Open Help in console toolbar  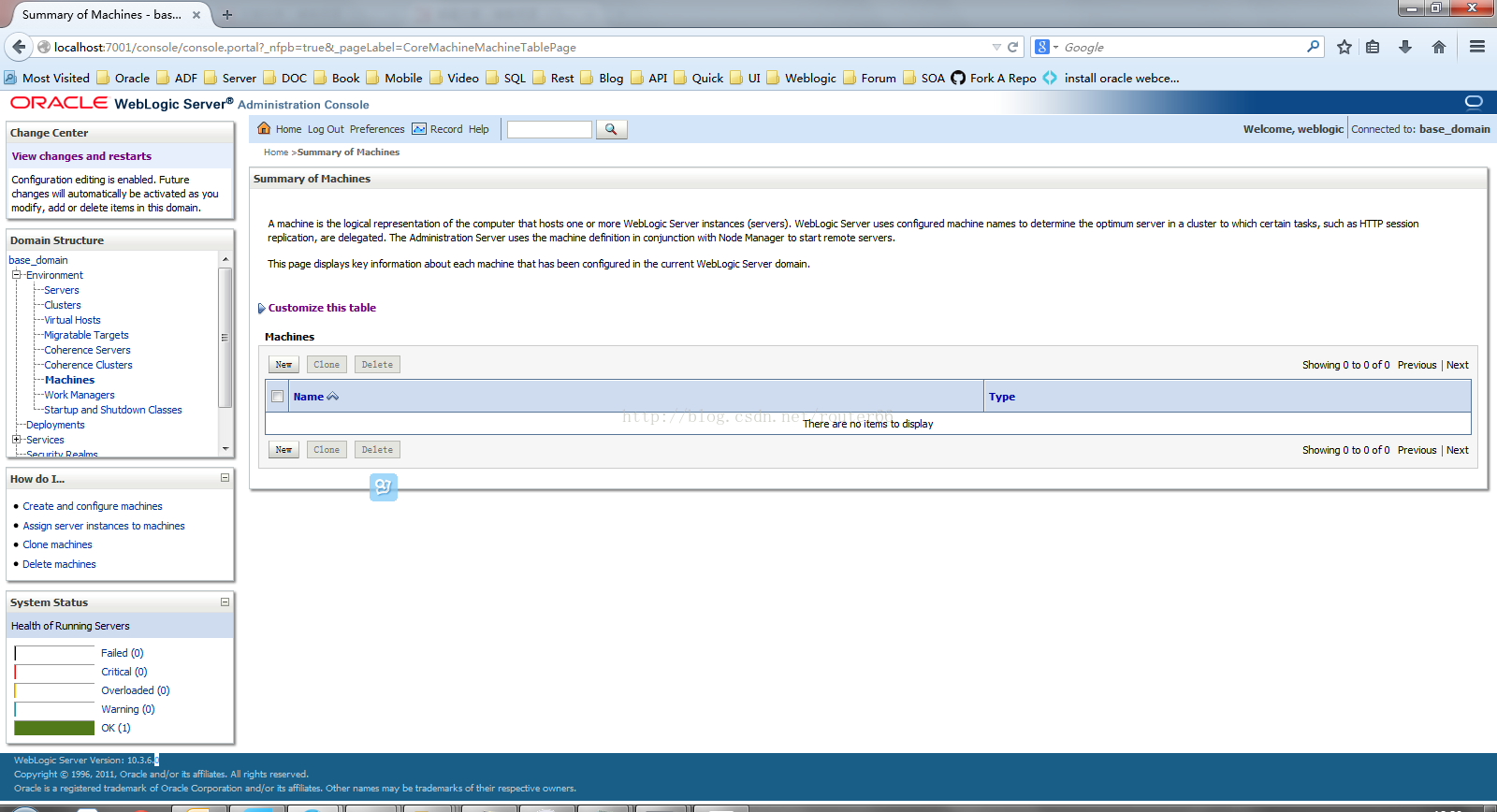point(479,129)
